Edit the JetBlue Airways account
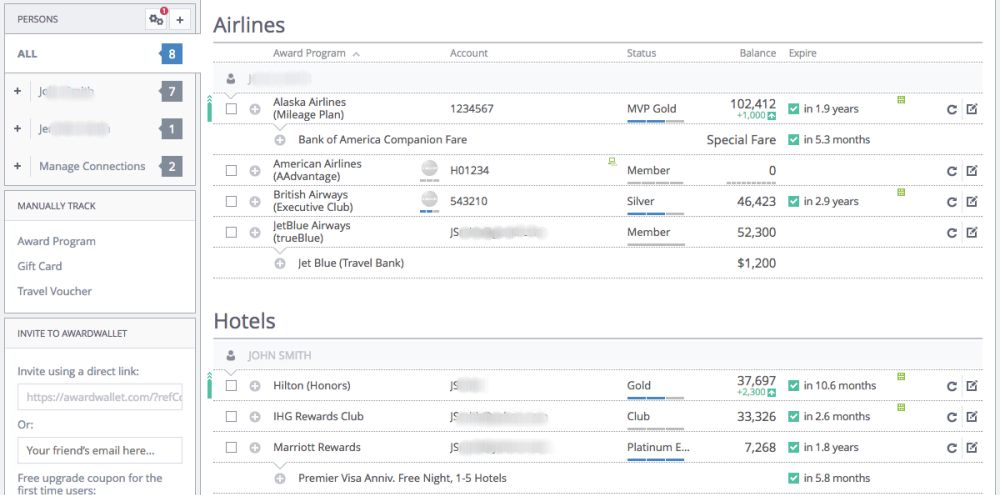The image size is (1000, 495). coord(971,233)
